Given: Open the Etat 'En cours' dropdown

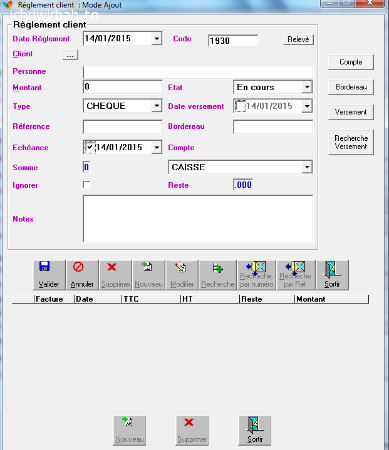Looking at the screenshot, I should [307, 87].
